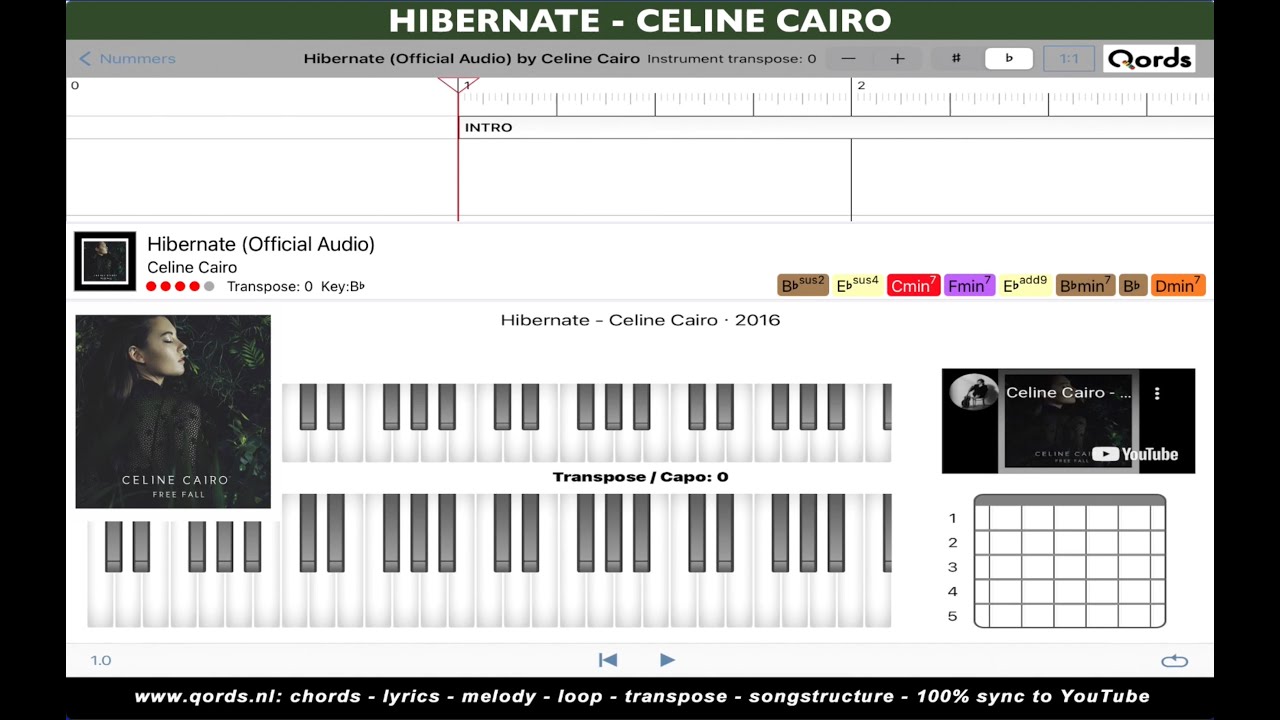
Task: Open the YouTube video three-dot menu
Action: click(x=1157, y=393)
